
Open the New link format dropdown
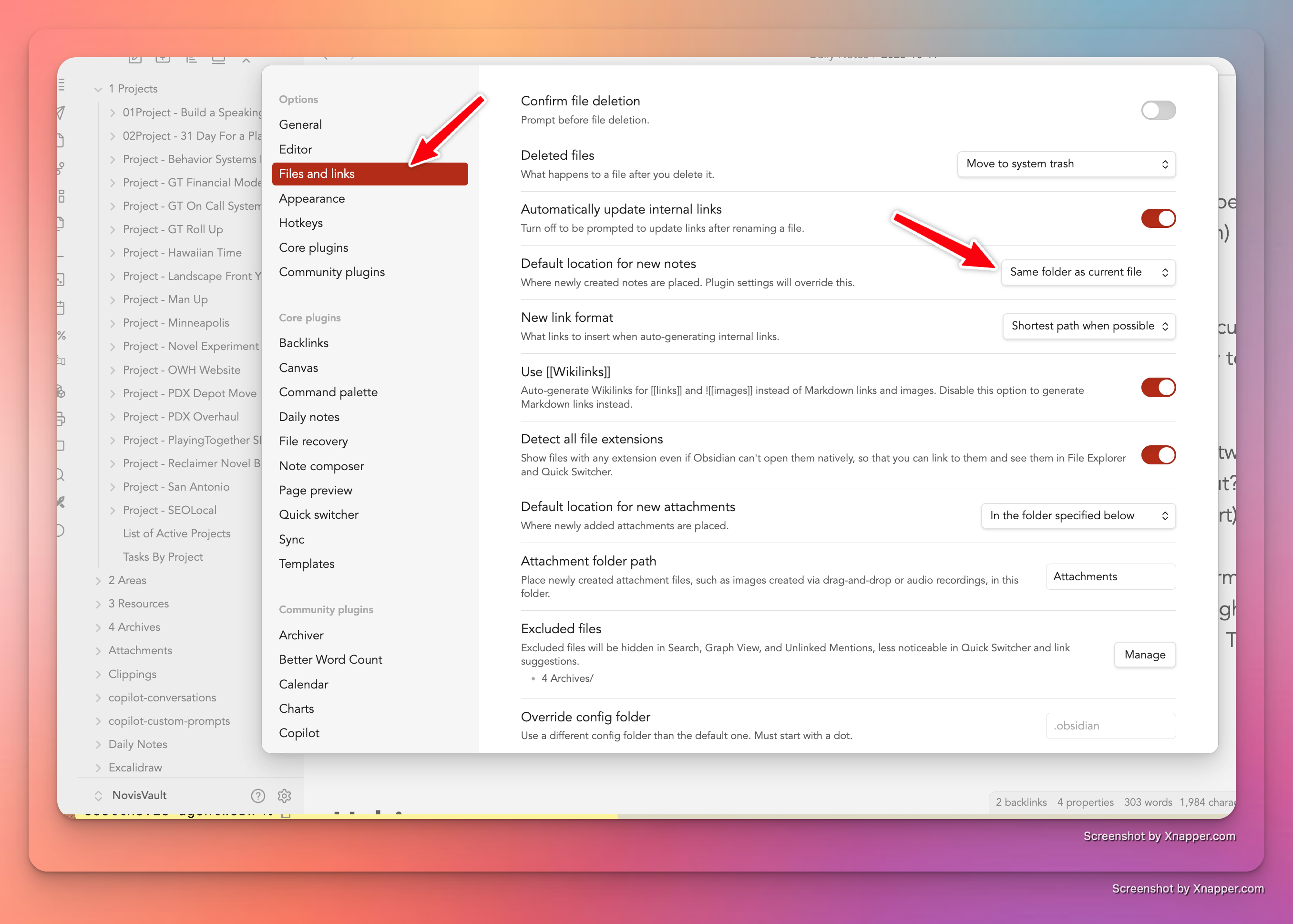(x=1088, y=326)
